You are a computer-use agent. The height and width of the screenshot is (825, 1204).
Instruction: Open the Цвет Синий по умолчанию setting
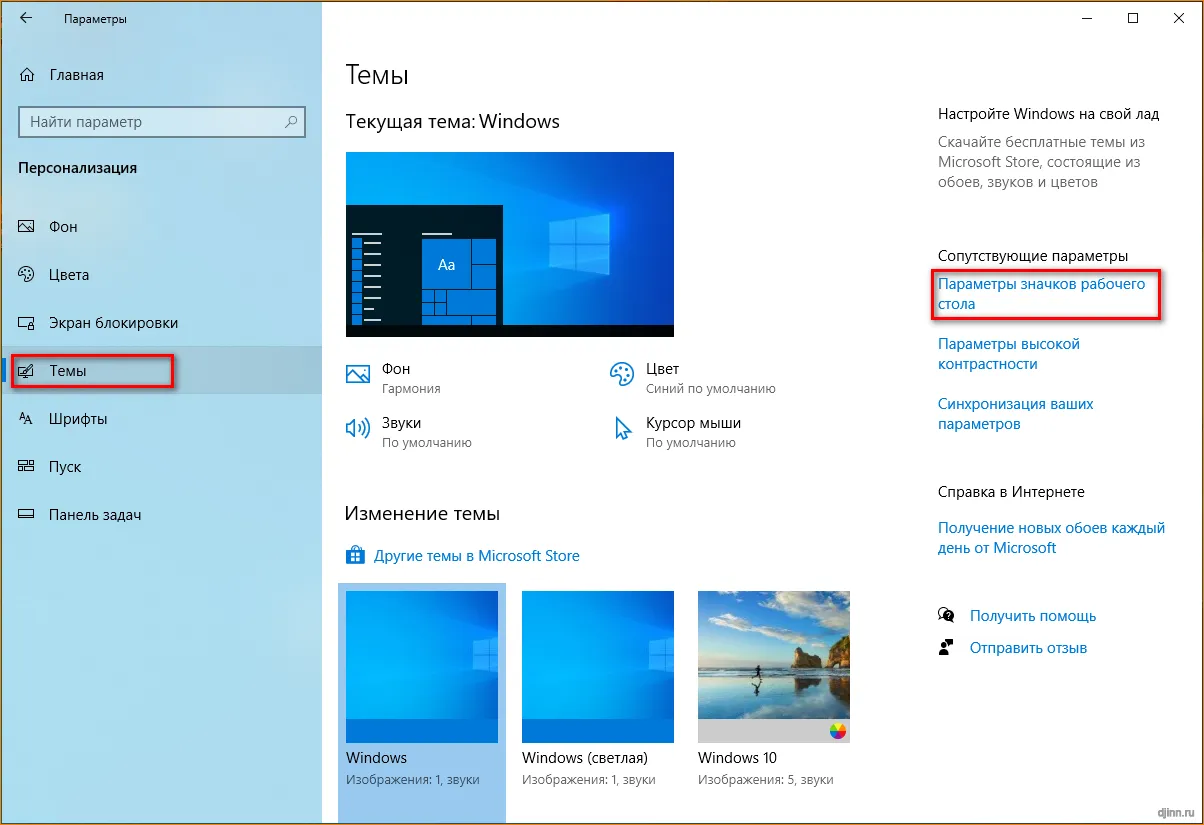(x=692, y=378)
